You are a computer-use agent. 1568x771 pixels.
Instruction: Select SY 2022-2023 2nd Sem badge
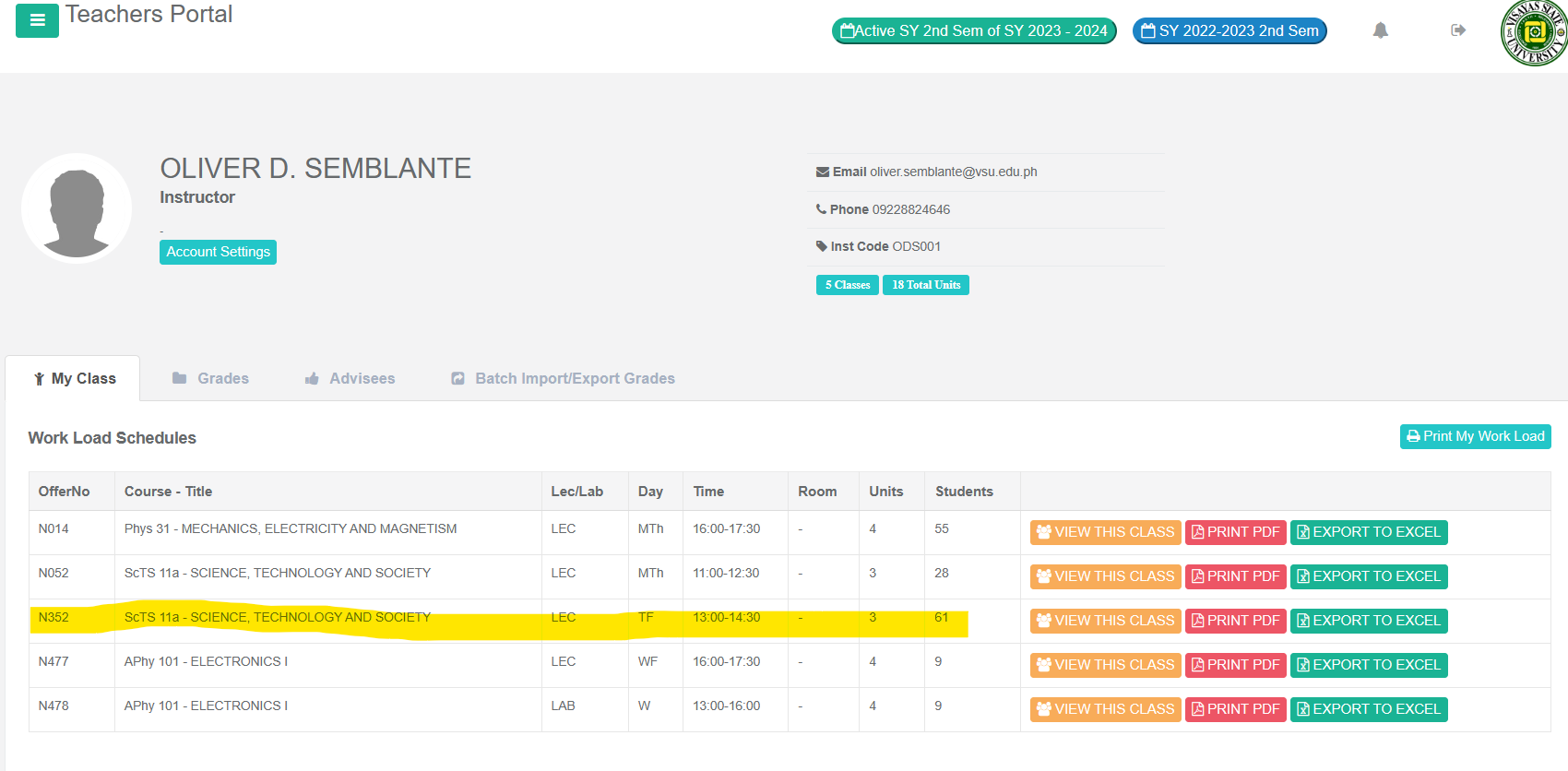point(1229,30)
